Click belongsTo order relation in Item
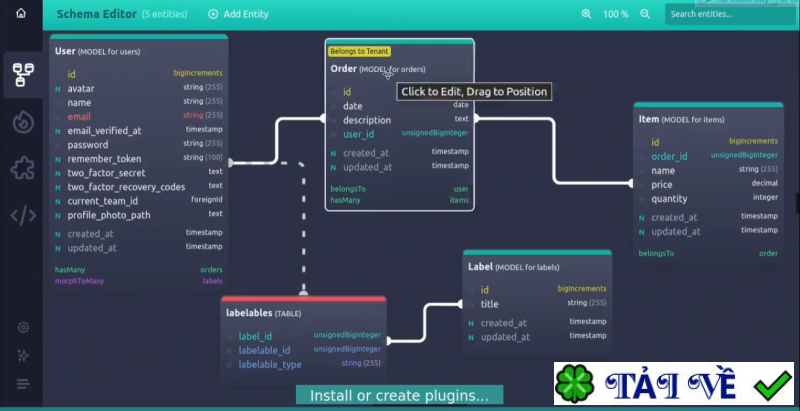Viewport: 800px width, 411px height. pos(708,253)
